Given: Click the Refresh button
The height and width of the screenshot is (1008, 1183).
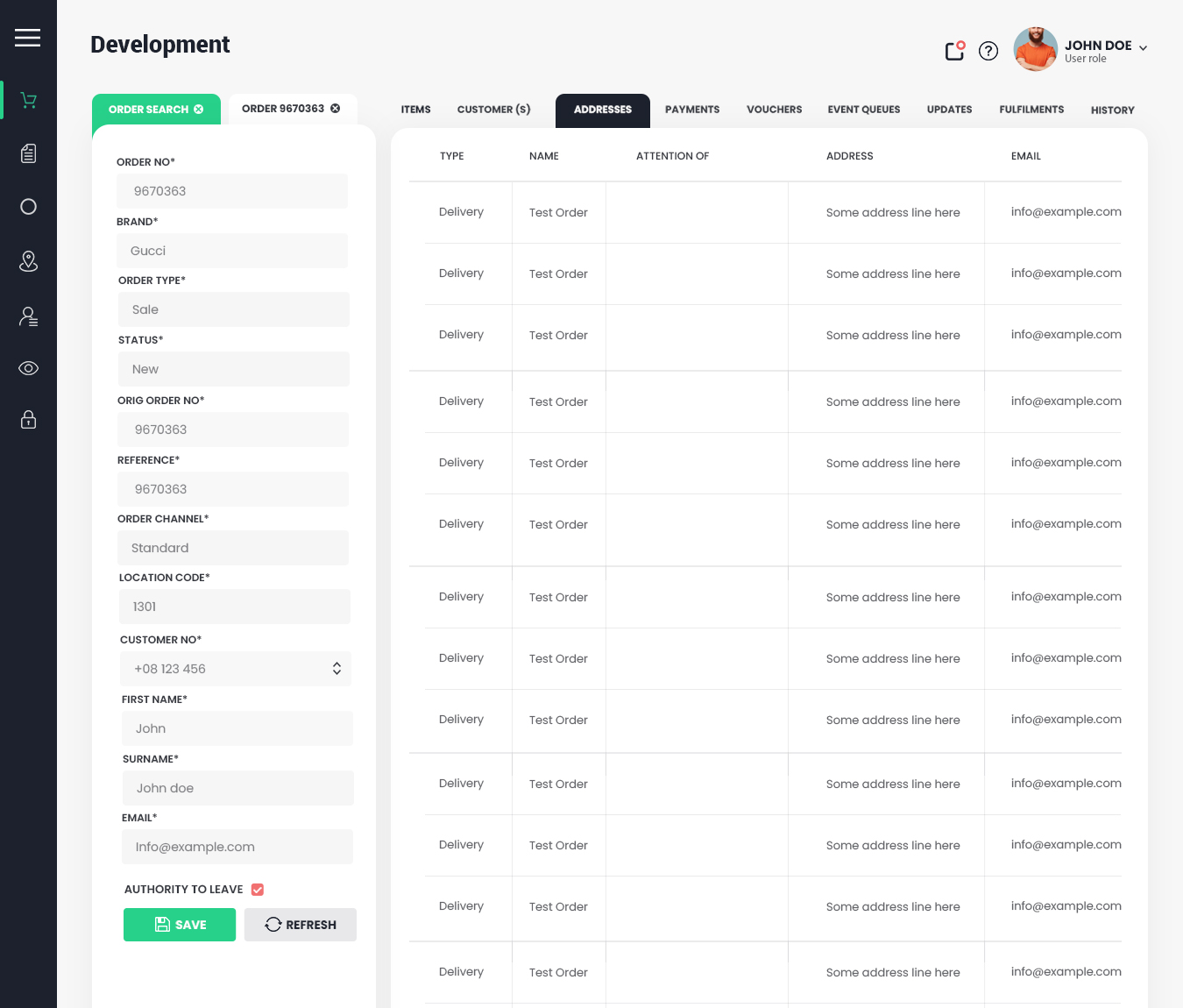Looking at the screenshot, I should [x=301, y=925].
